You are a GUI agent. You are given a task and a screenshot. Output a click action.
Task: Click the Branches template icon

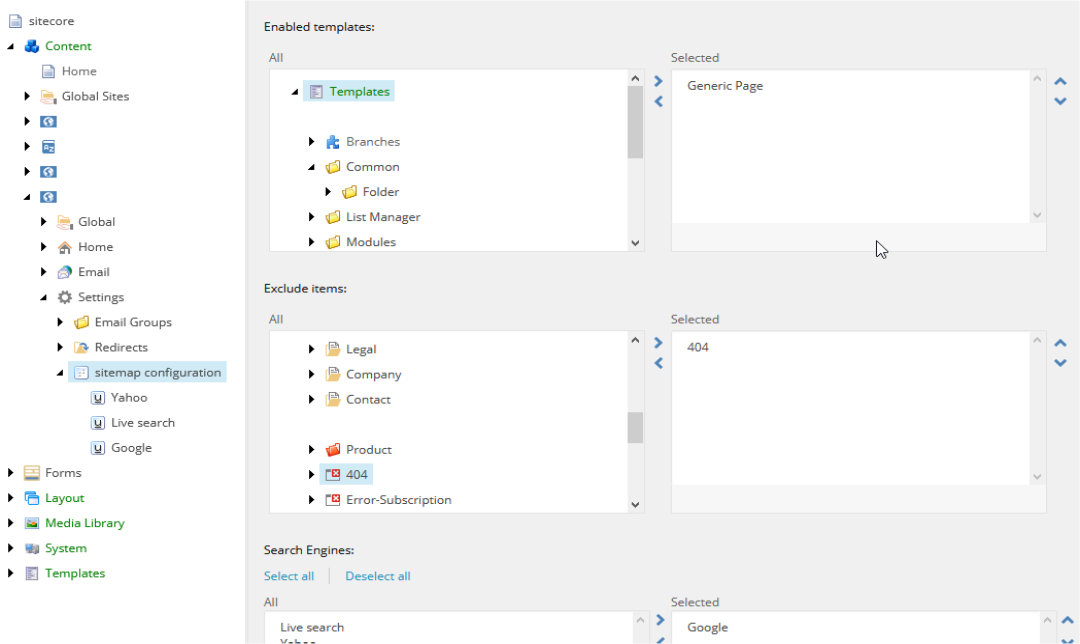click(333, 142)
